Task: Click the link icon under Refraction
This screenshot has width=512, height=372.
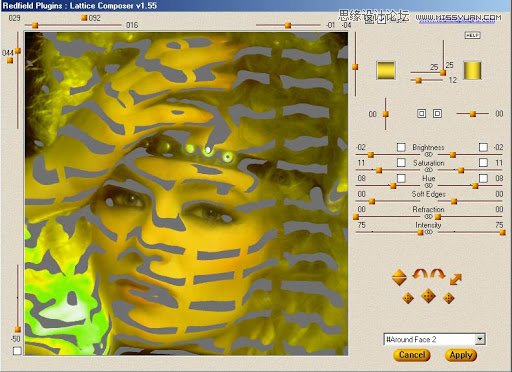Action: 429,217
